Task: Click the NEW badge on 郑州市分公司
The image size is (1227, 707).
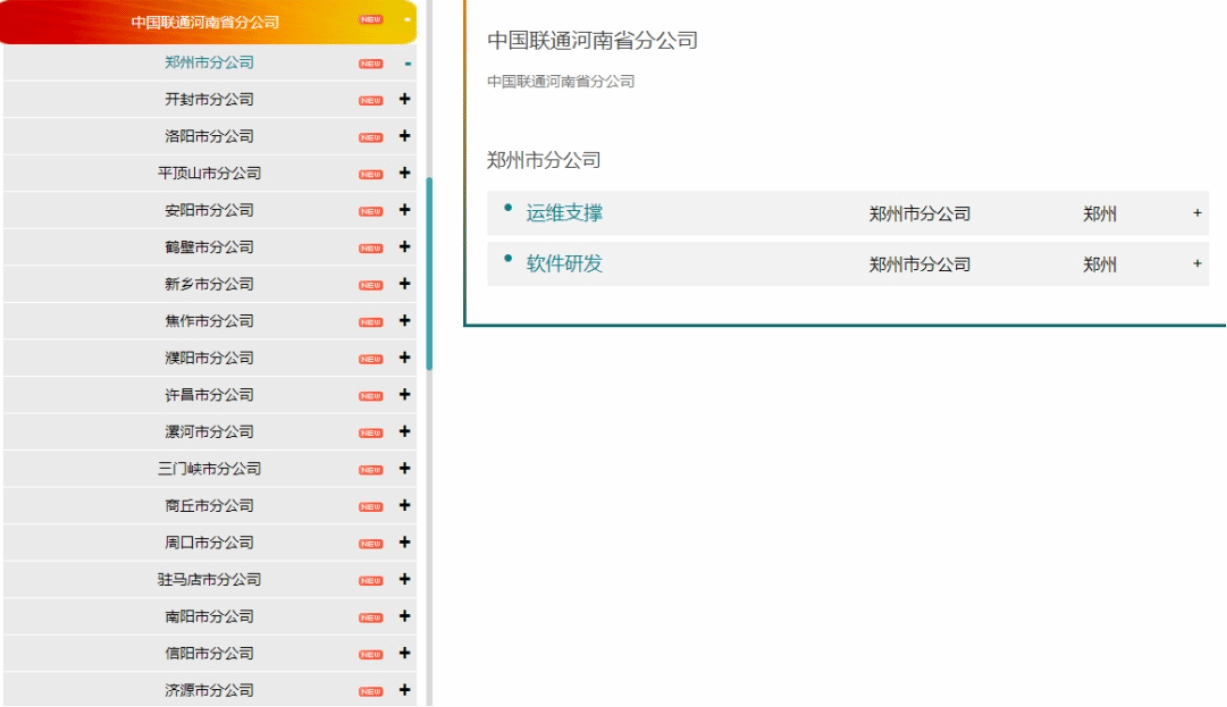Action: point(371,64)
